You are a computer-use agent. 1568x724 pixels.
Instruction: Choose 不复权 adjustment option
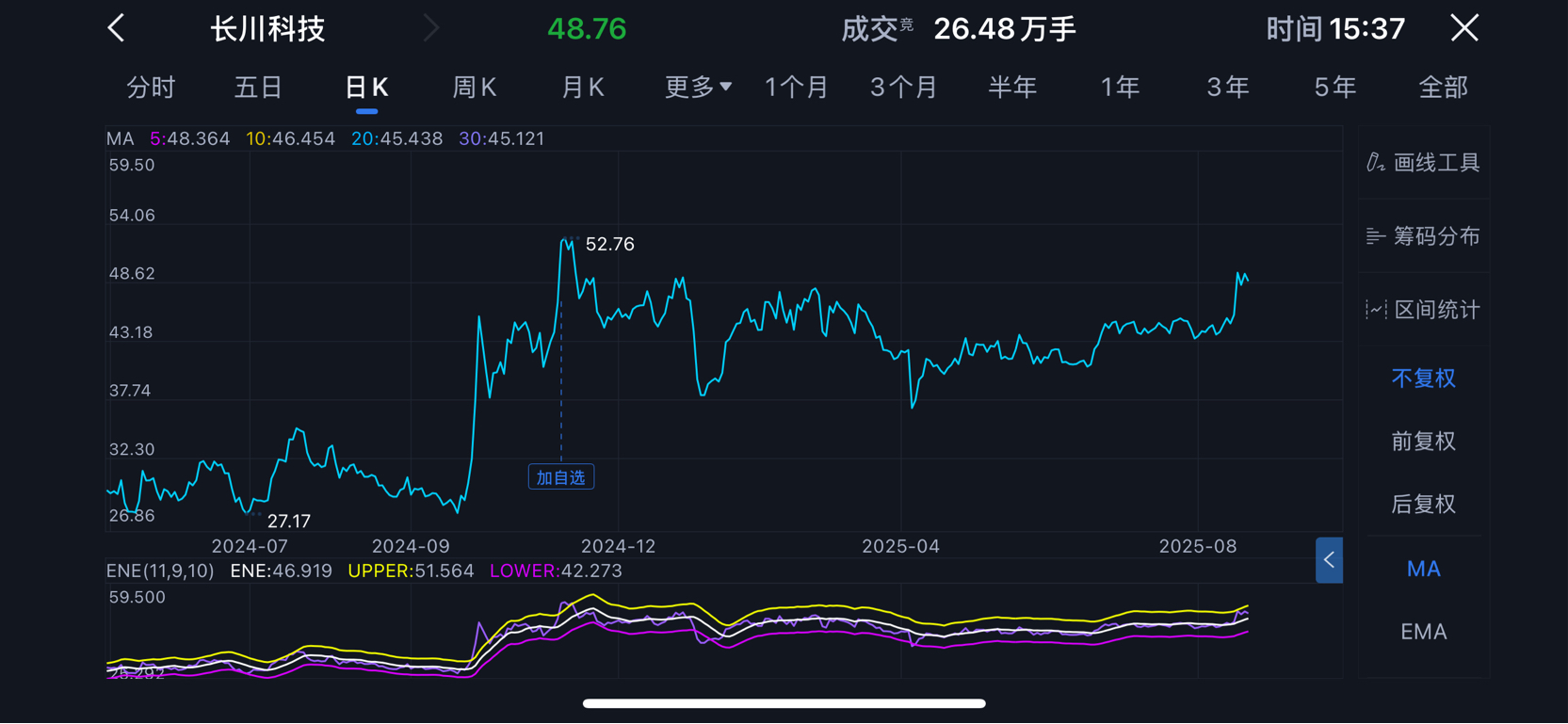(1423, 378)
